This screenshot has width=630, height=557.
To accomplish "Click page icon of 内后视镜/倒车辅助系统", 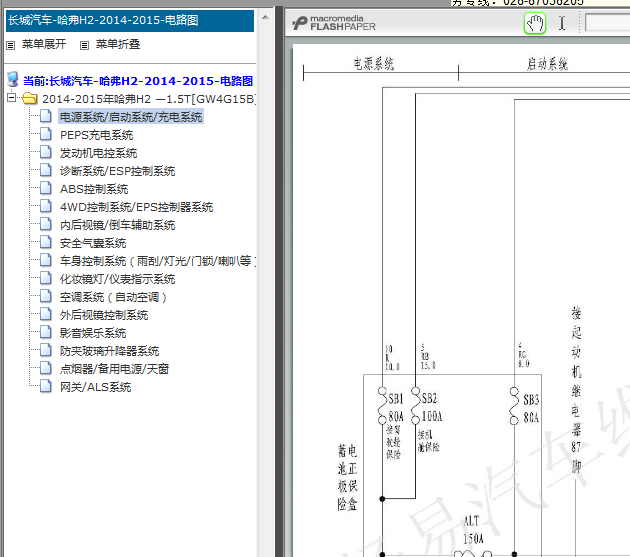I will [x=46, y=224].
